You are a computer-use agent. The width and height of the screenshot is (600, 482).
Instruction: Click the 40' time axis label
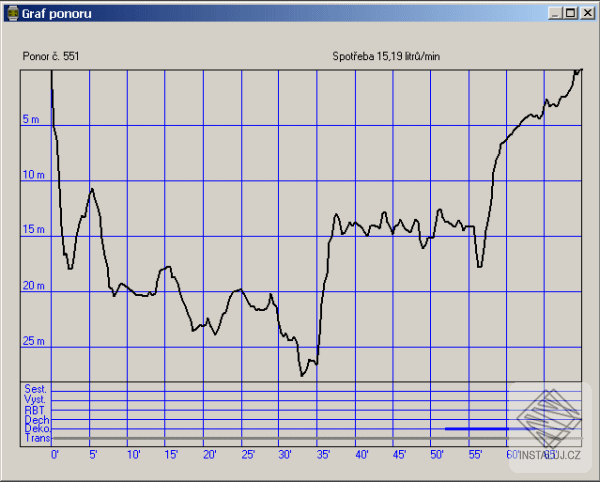point(362,454)
